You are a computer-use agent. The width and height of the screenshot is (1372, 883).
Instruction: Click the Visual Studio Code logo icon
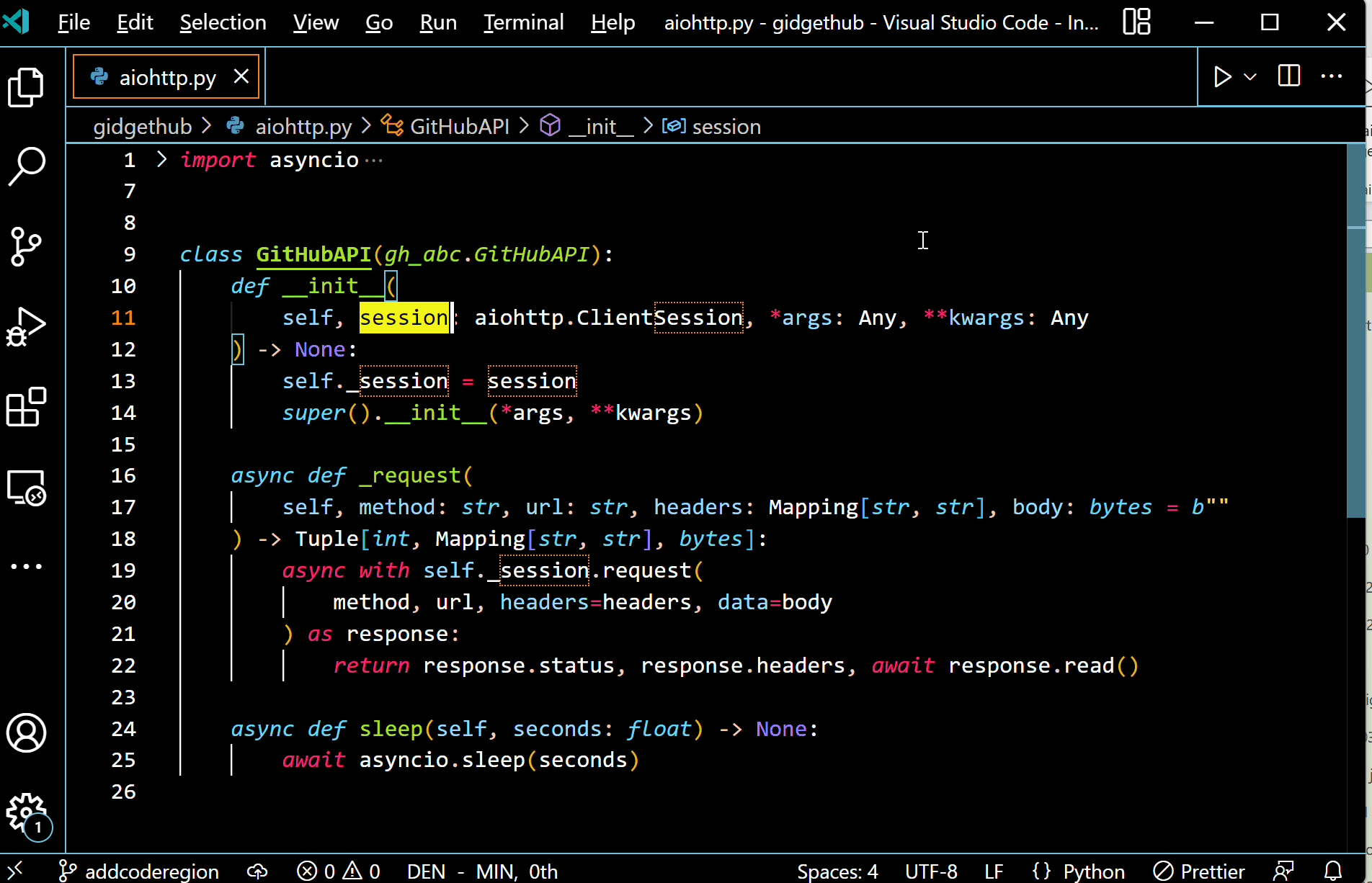pos(17,22)
